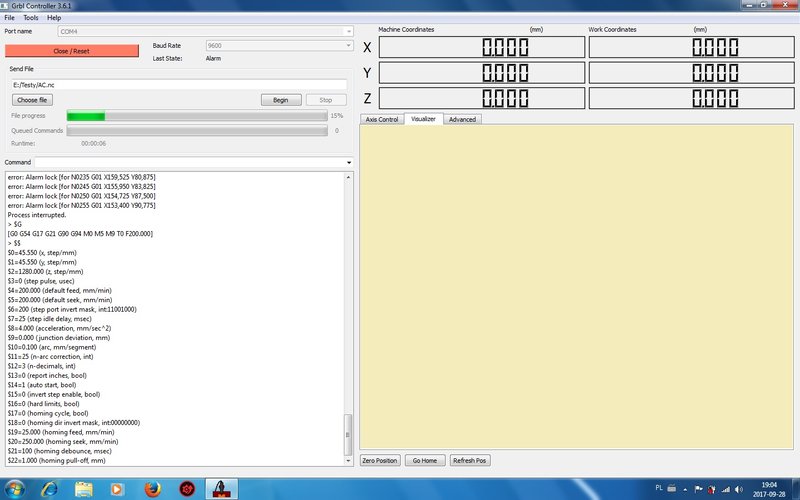800x500 pixels.
Task: Click the PL language indicator
Action: [x=659, y=488]
